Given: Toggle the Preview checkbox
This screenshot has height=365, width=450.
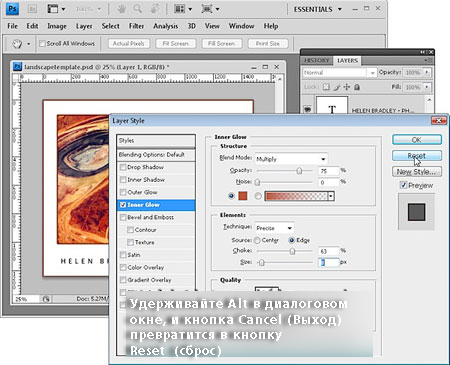Looking at the screenshot, I should 403,185.
